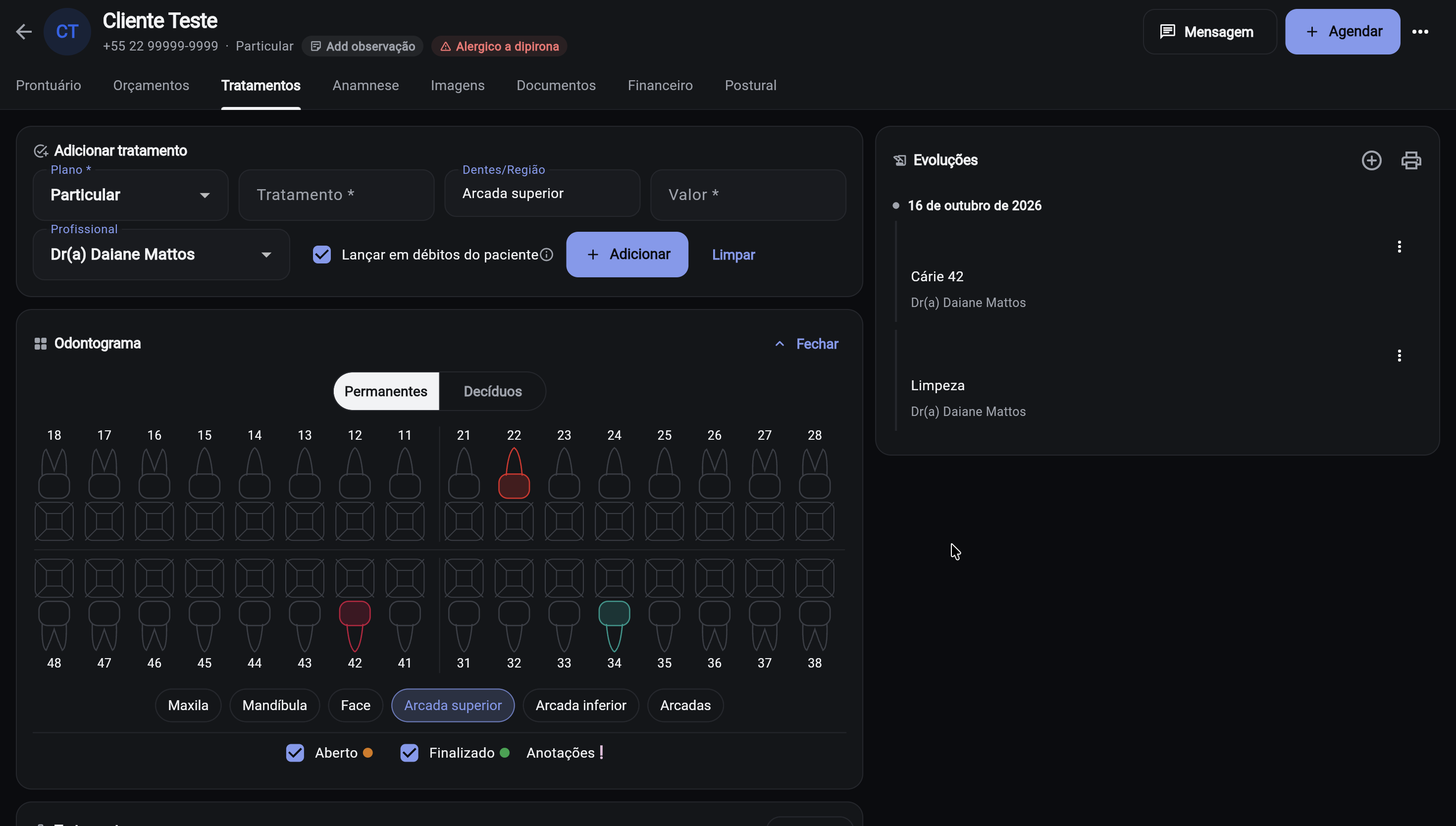Click the Dentes/Região field
The image size is (1456, 826).
(542, 194)
